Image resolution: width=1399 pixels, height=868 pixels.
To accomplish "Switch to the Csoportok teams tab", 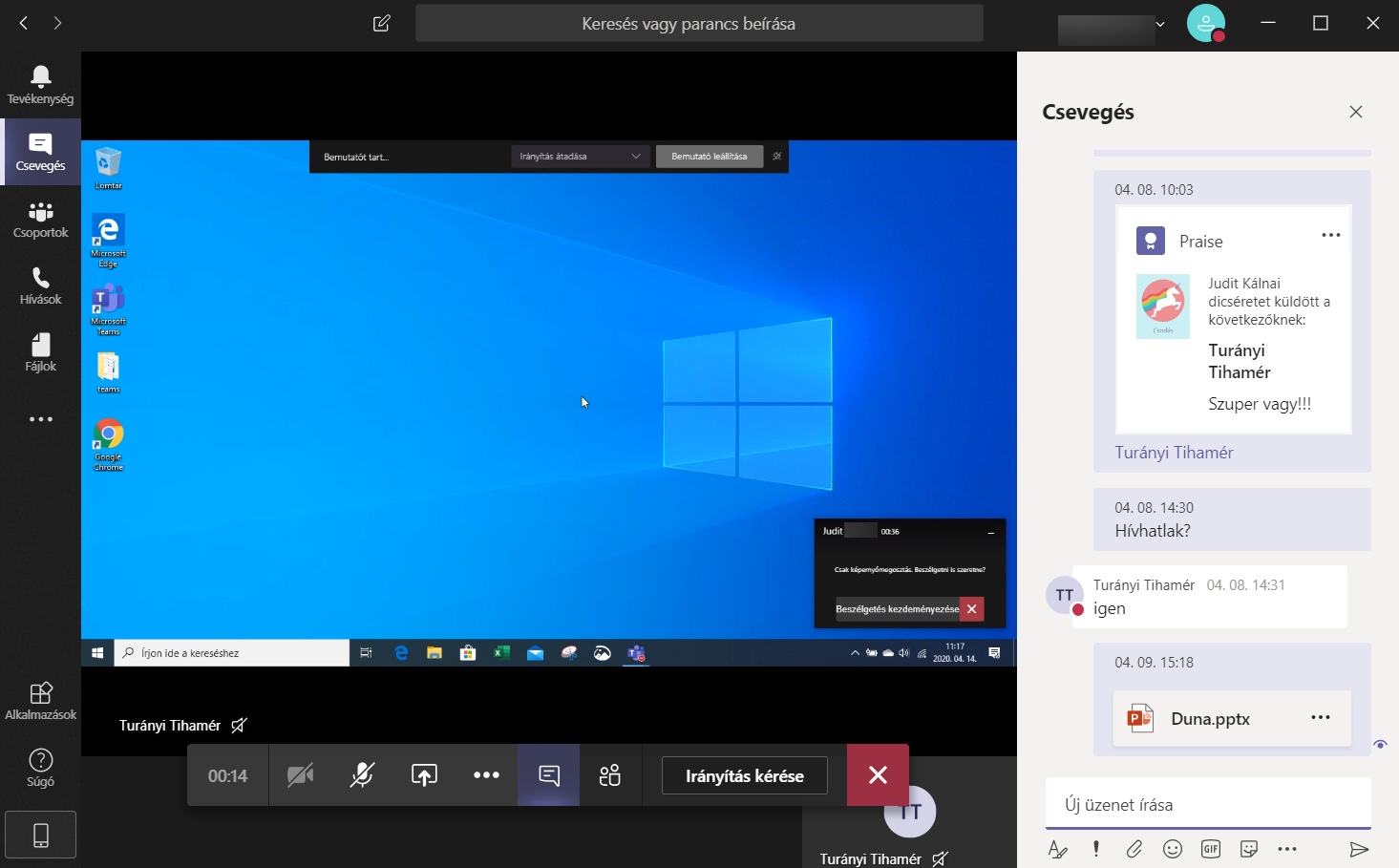I will pyautogui.click(x=40, y=220).
